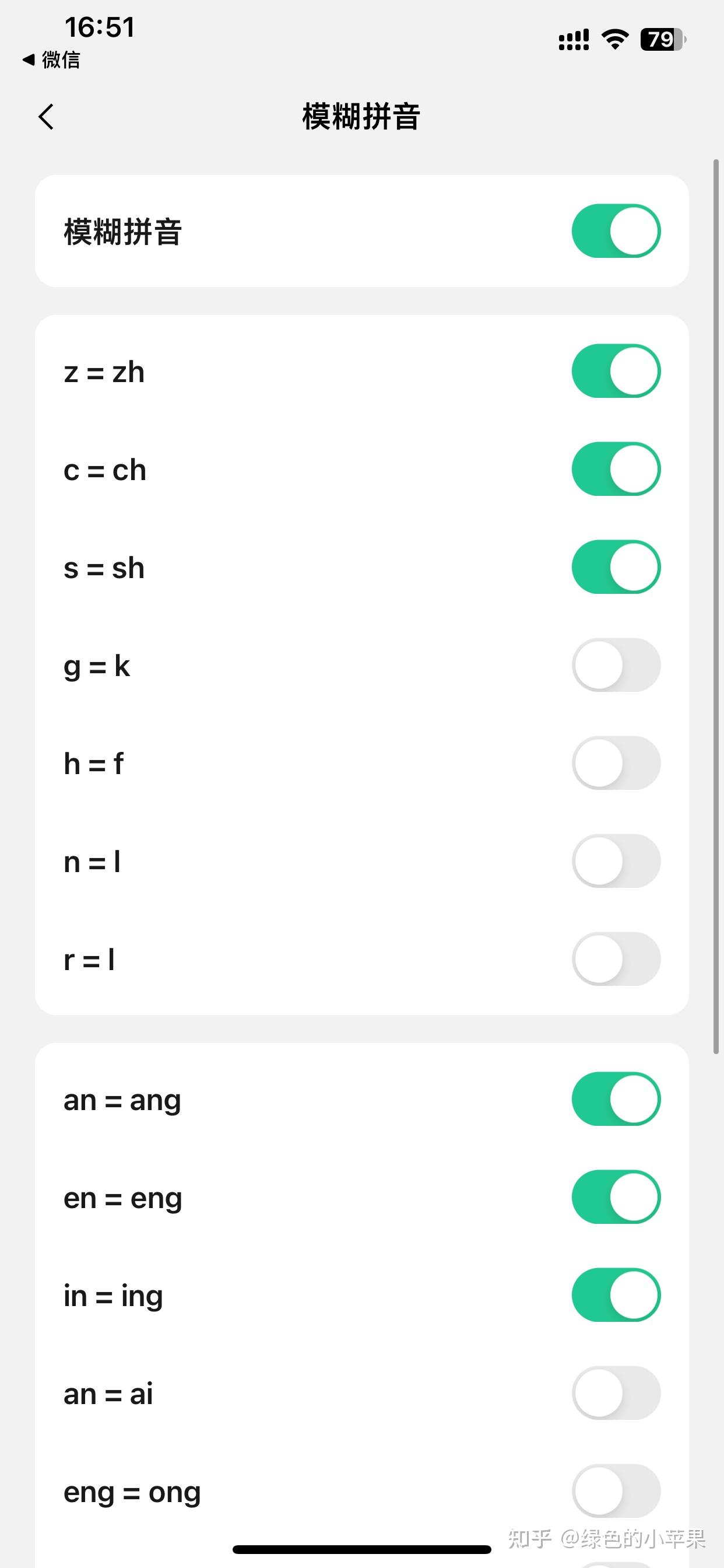
Task: Turn off z = zh fuzzy matching
Action: (x=616, y=370)
